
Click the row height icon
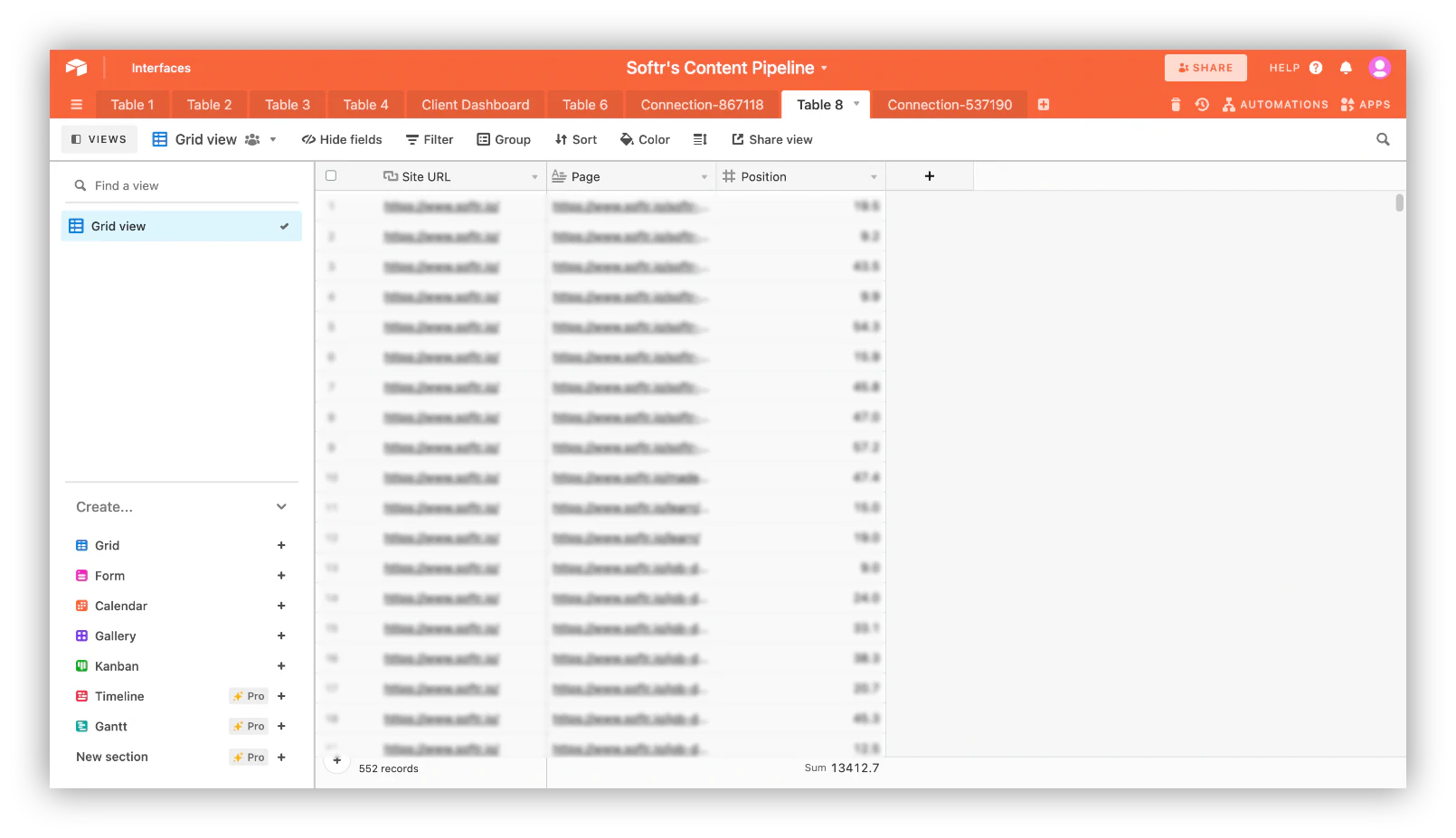(700, 139)
